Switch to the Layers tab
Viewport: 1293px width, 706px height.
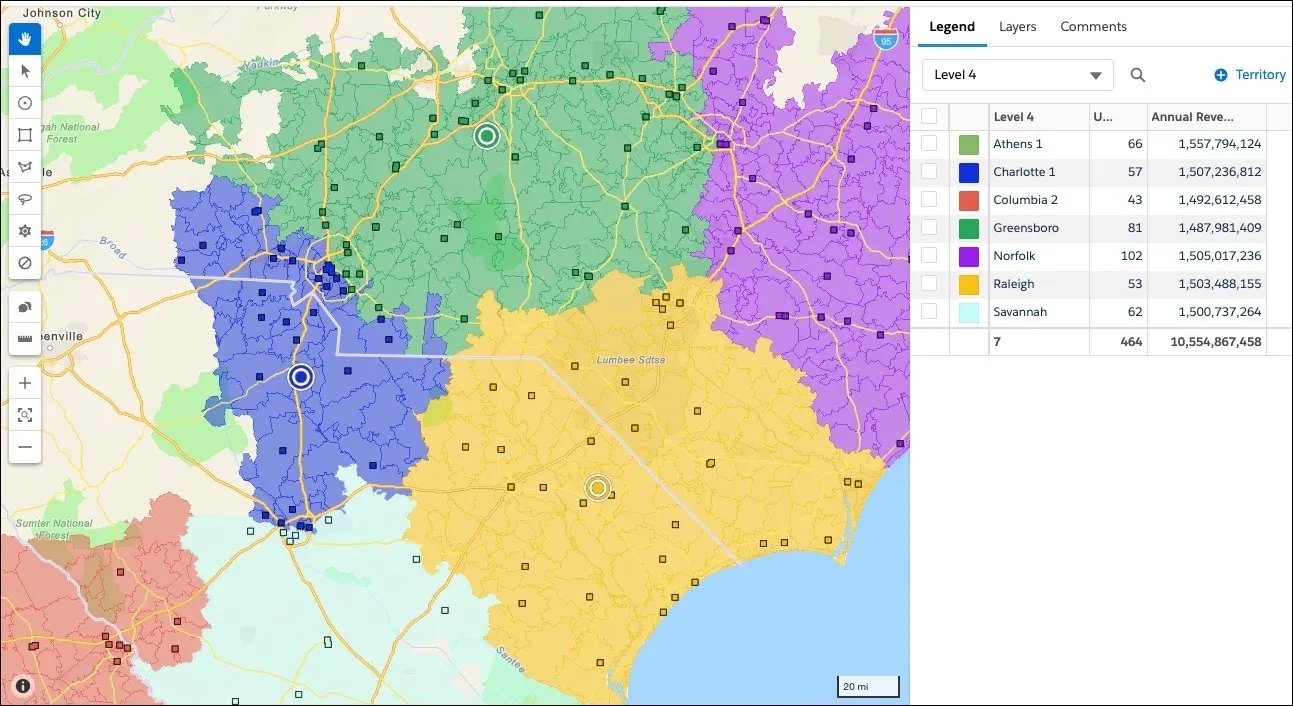coord(1017,27)
